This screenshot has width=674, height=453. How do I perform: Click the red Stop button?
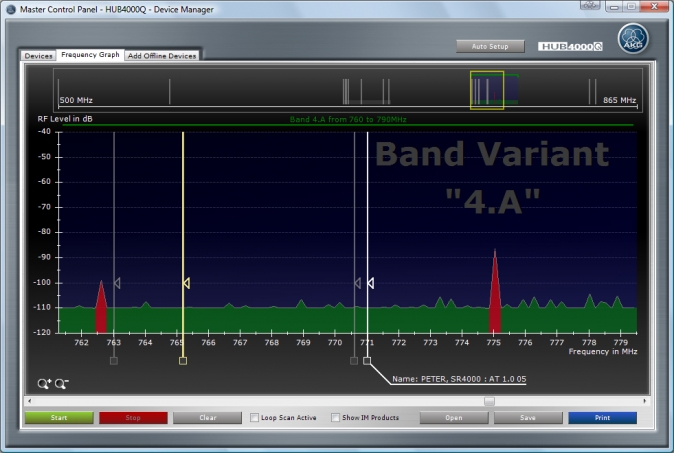[133, 418]
